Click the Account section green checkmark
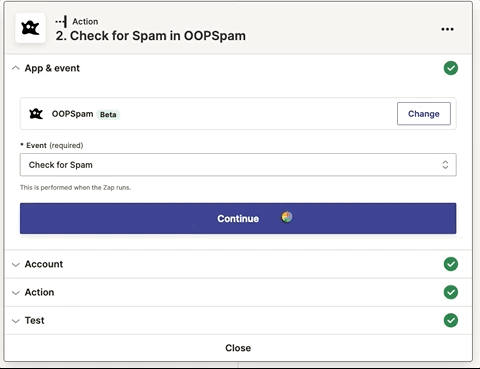Viewport: 480px width, 369px height. [451, 264]
